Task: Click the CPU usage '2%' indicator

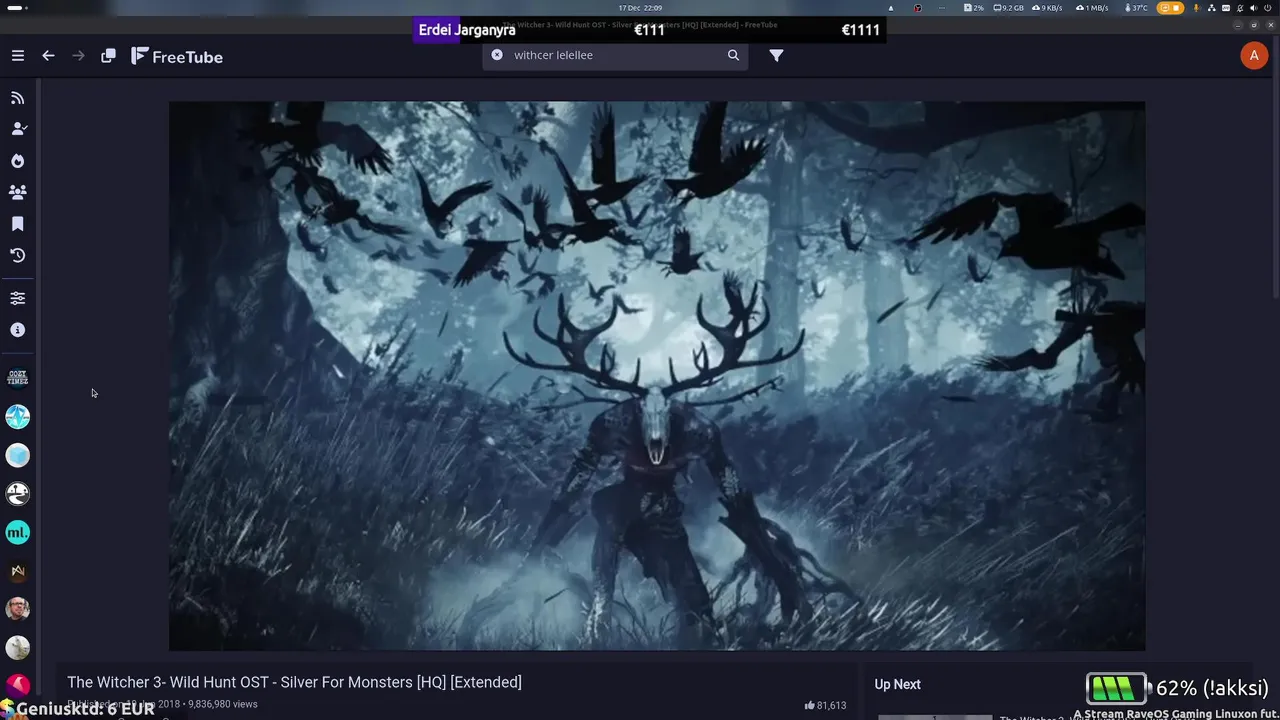Action: tap(974, 8)
